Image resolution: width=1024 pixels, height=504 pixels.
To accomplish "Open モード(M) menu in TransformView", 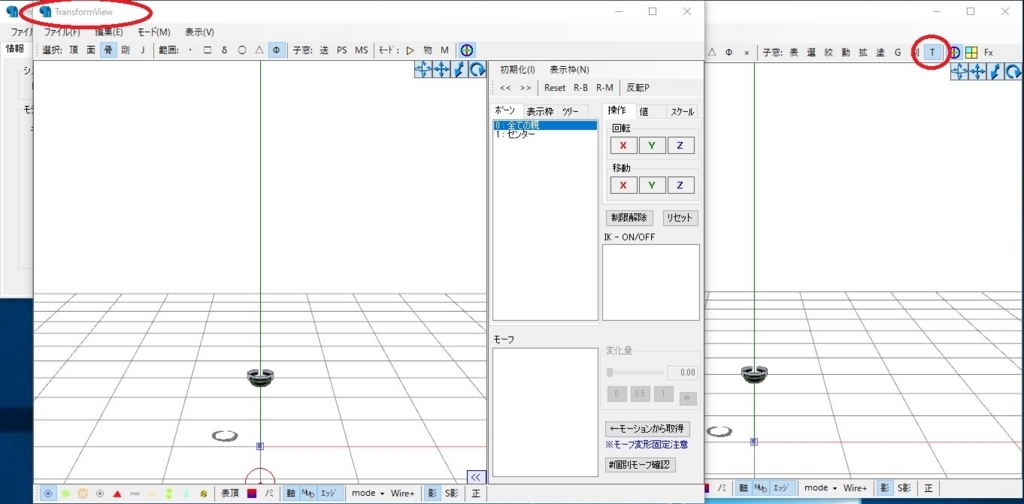I will [x=153, y=32].
